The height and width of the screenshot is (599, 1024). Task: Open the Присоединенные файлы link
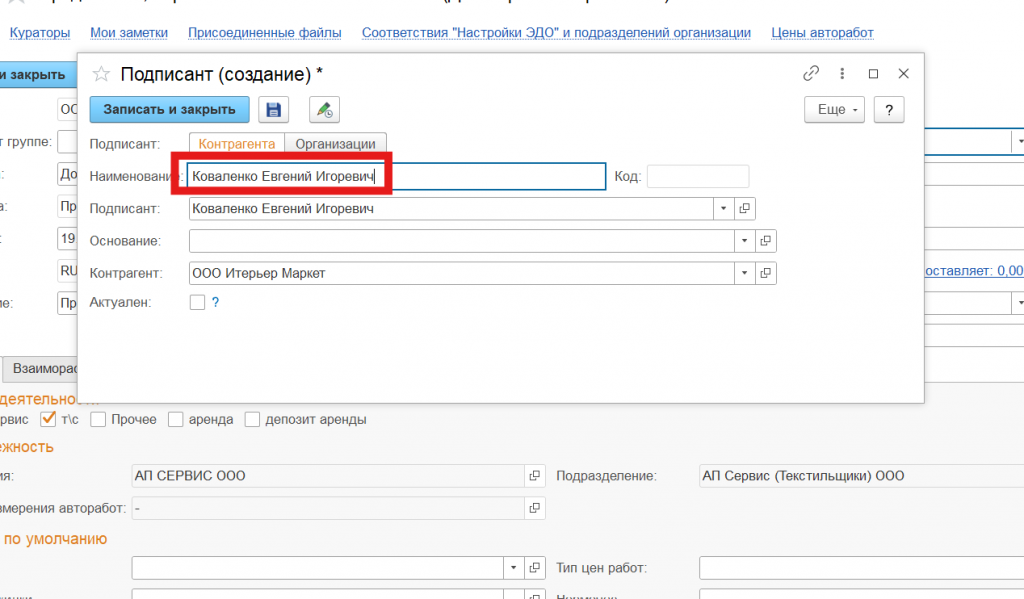tap(265, 33)
